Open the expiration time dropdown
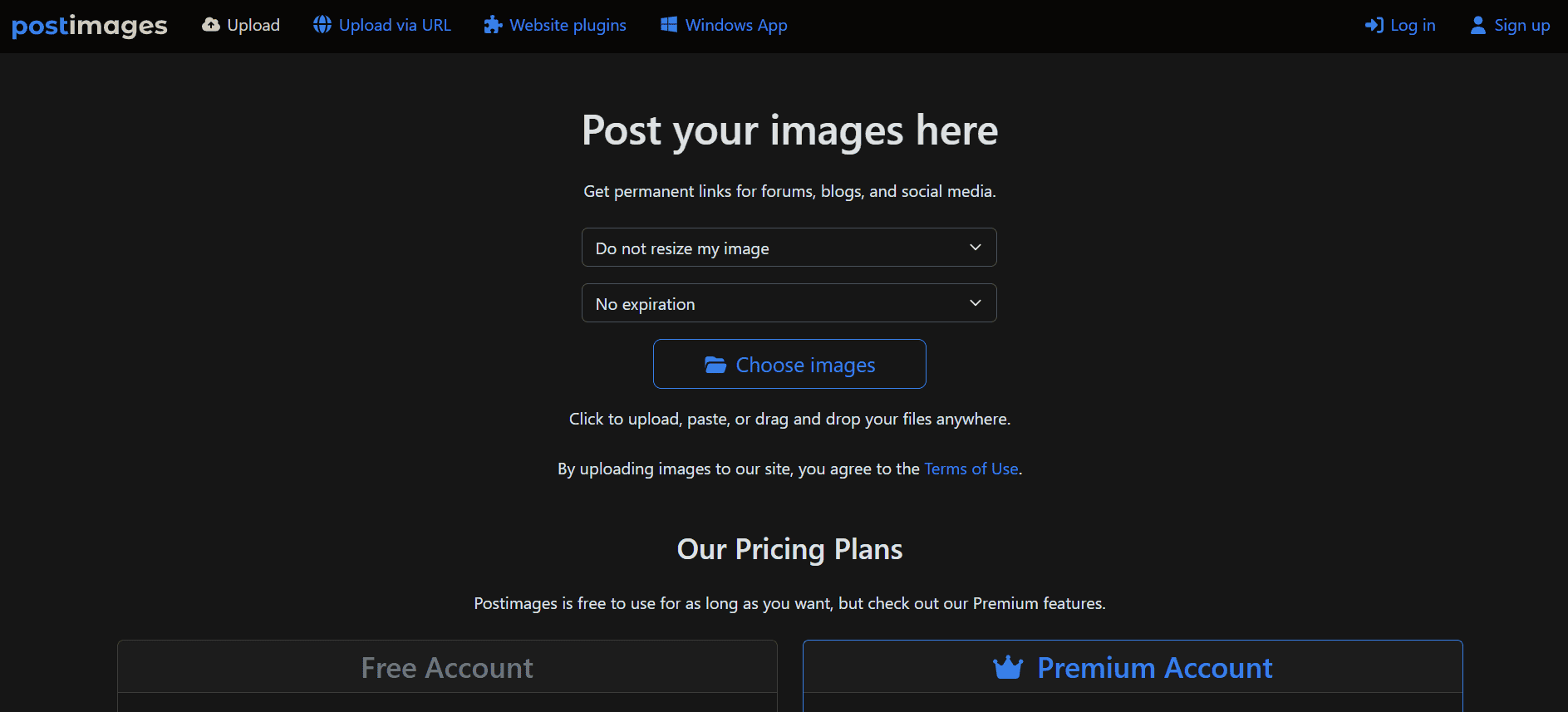Image resolution: width=1568 pixels, height=712 pixels. click(789, 302)
